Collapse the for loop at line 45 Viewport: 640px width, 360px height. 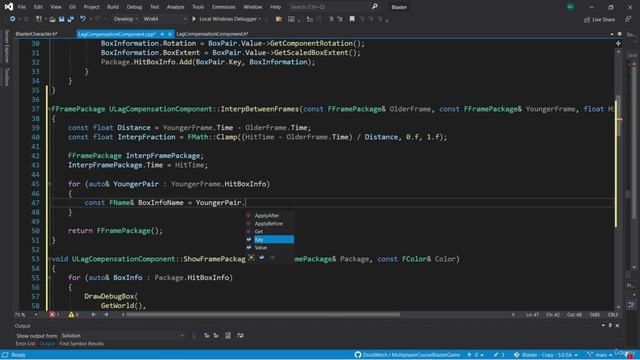pyautogui.click(x=49, y=184)
